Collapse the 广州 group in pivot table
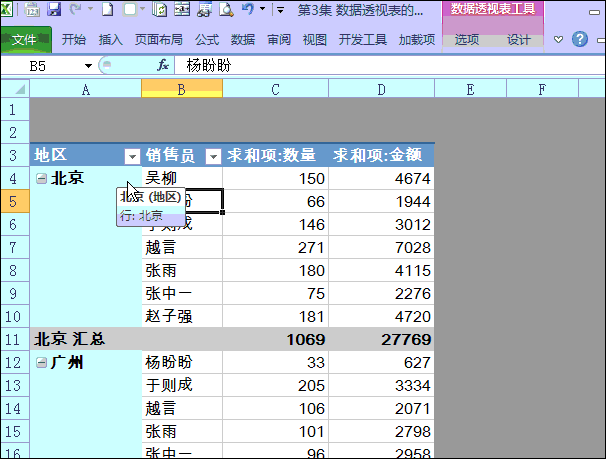This screenshot has height=459, width=606. click(41, 362)
